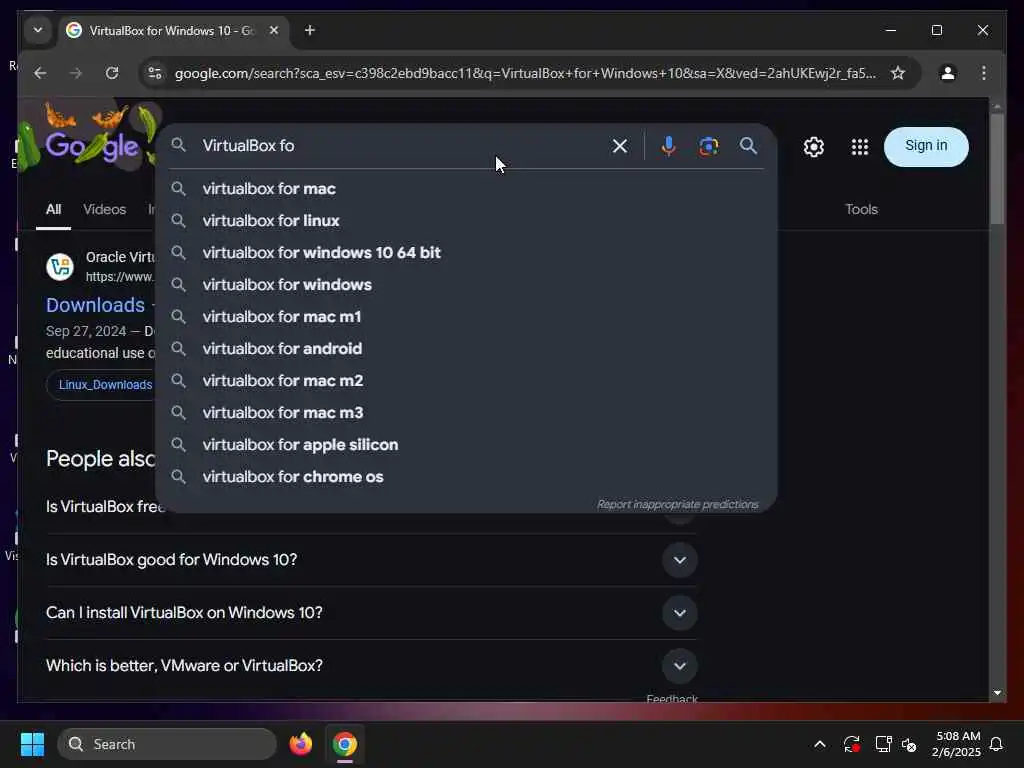
Task: Open the Downloads result link
Action: click(x=95, y=305)
